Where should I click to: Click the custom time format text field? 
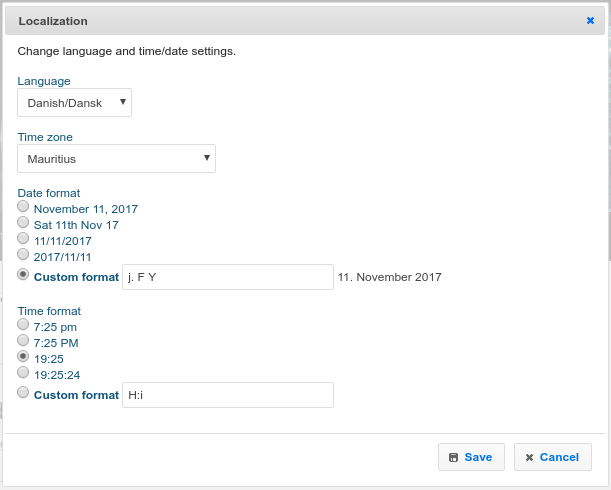point(227,395)
